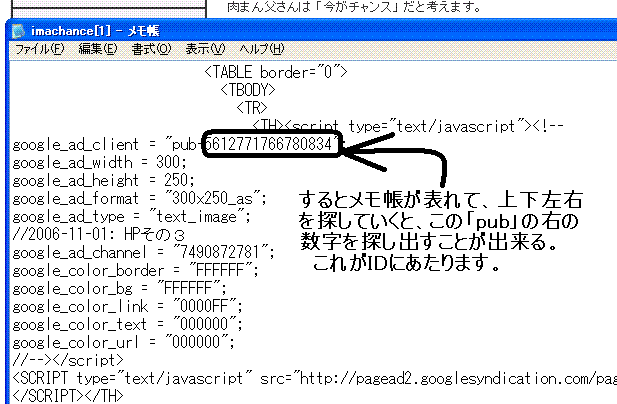Click the pub number 6127717667808834
This screenshot has height=404, width=617.
point(269,144)
